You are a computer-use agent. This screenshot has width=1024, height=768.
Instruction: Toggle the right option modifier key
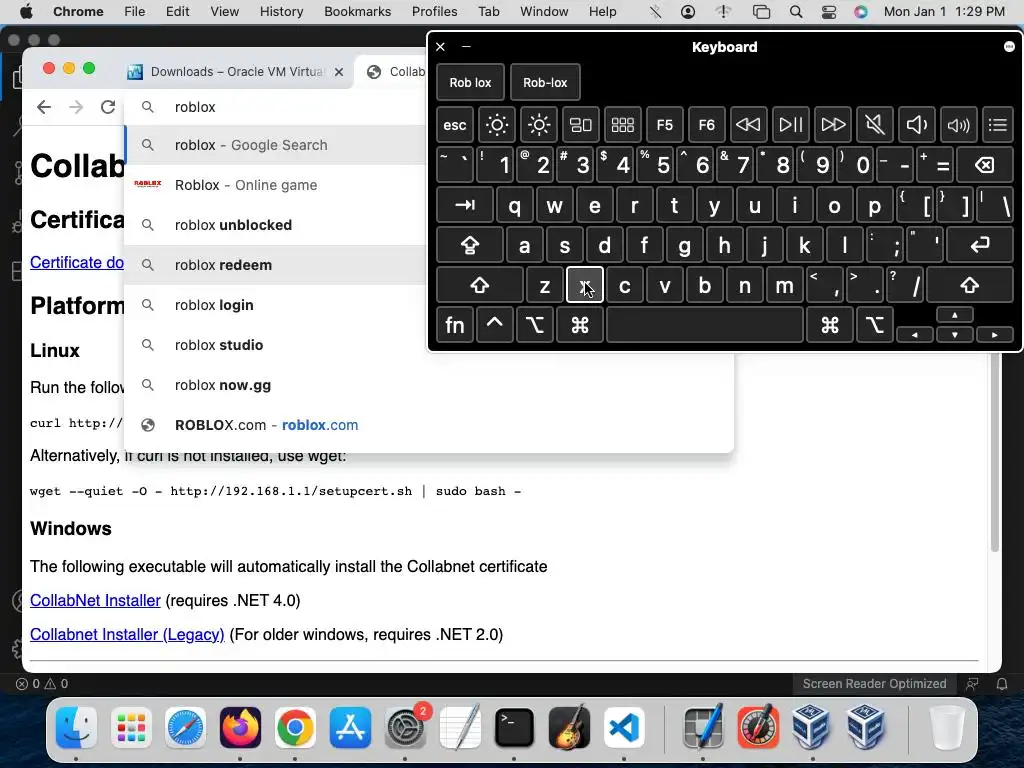point(875,325)
